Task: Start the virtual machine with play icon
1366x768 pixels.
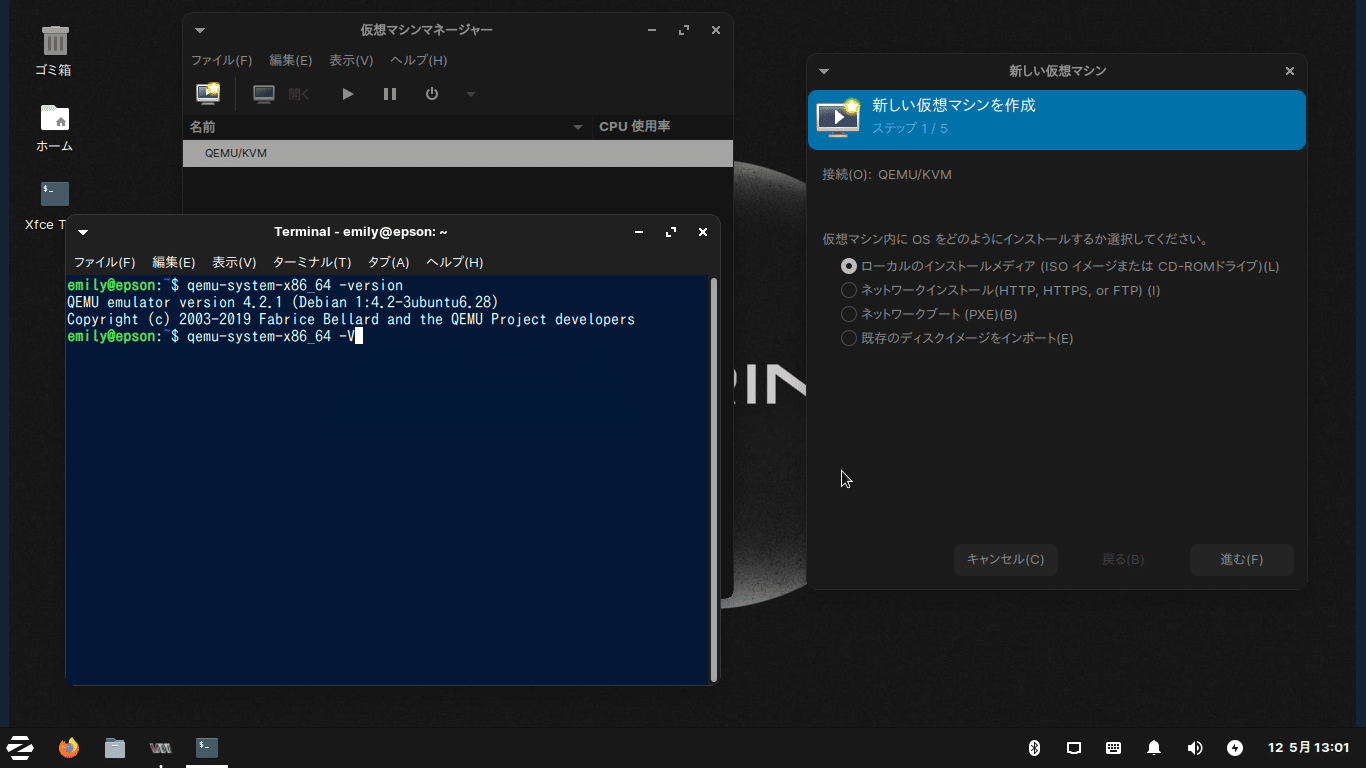Action: [x=348, y=94]
